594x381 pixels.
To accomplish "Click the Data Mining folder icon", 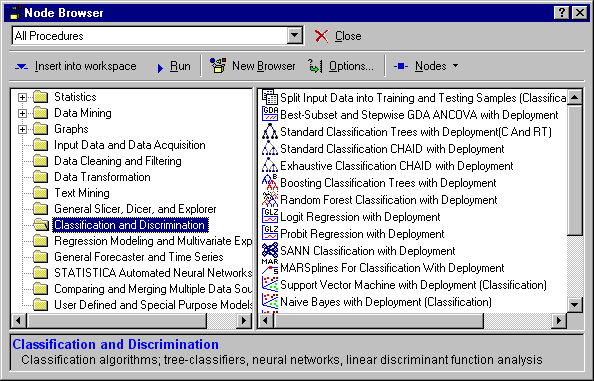I will (x=41, y=113).
